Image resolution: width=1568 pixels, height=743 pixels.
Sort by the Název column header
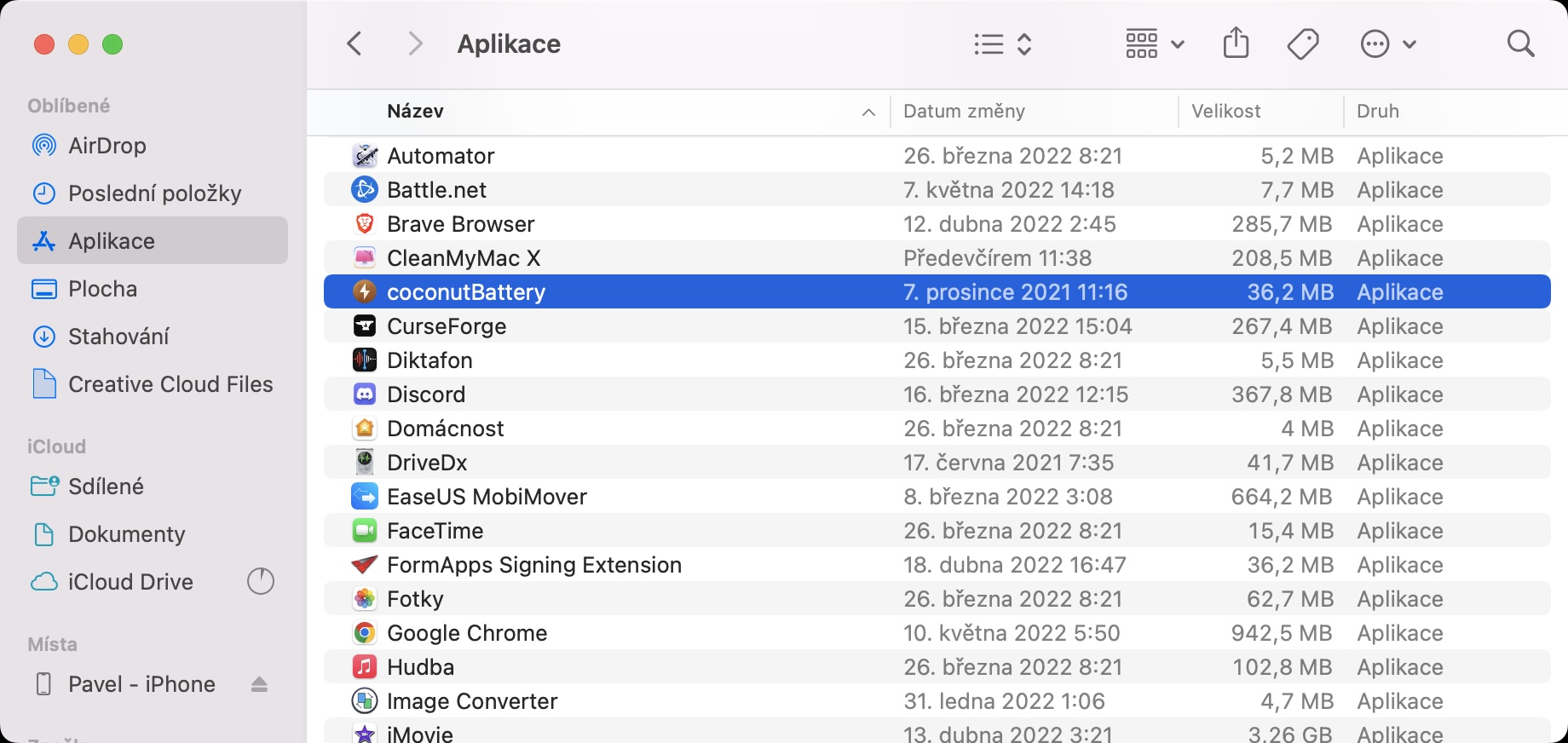(415, 112)
